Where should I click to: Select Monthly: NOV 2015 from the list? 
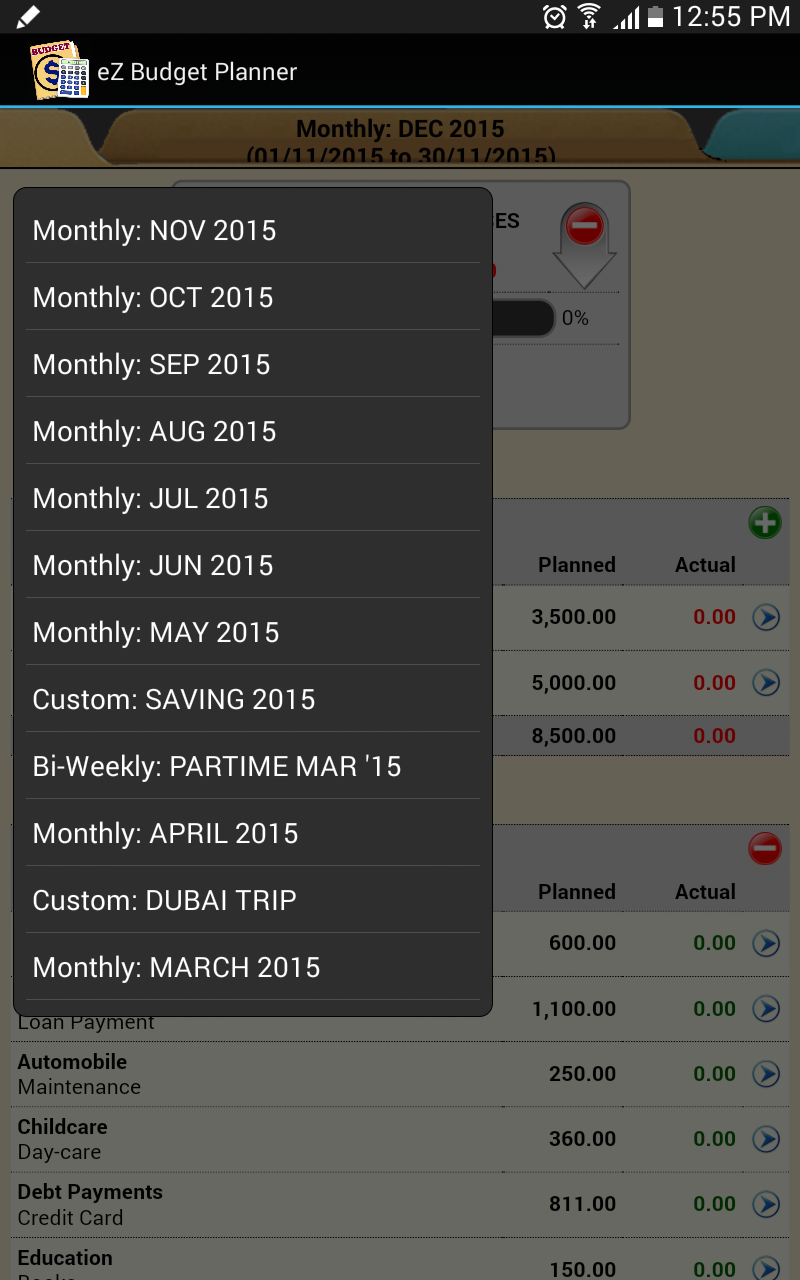tap(154, 230)
